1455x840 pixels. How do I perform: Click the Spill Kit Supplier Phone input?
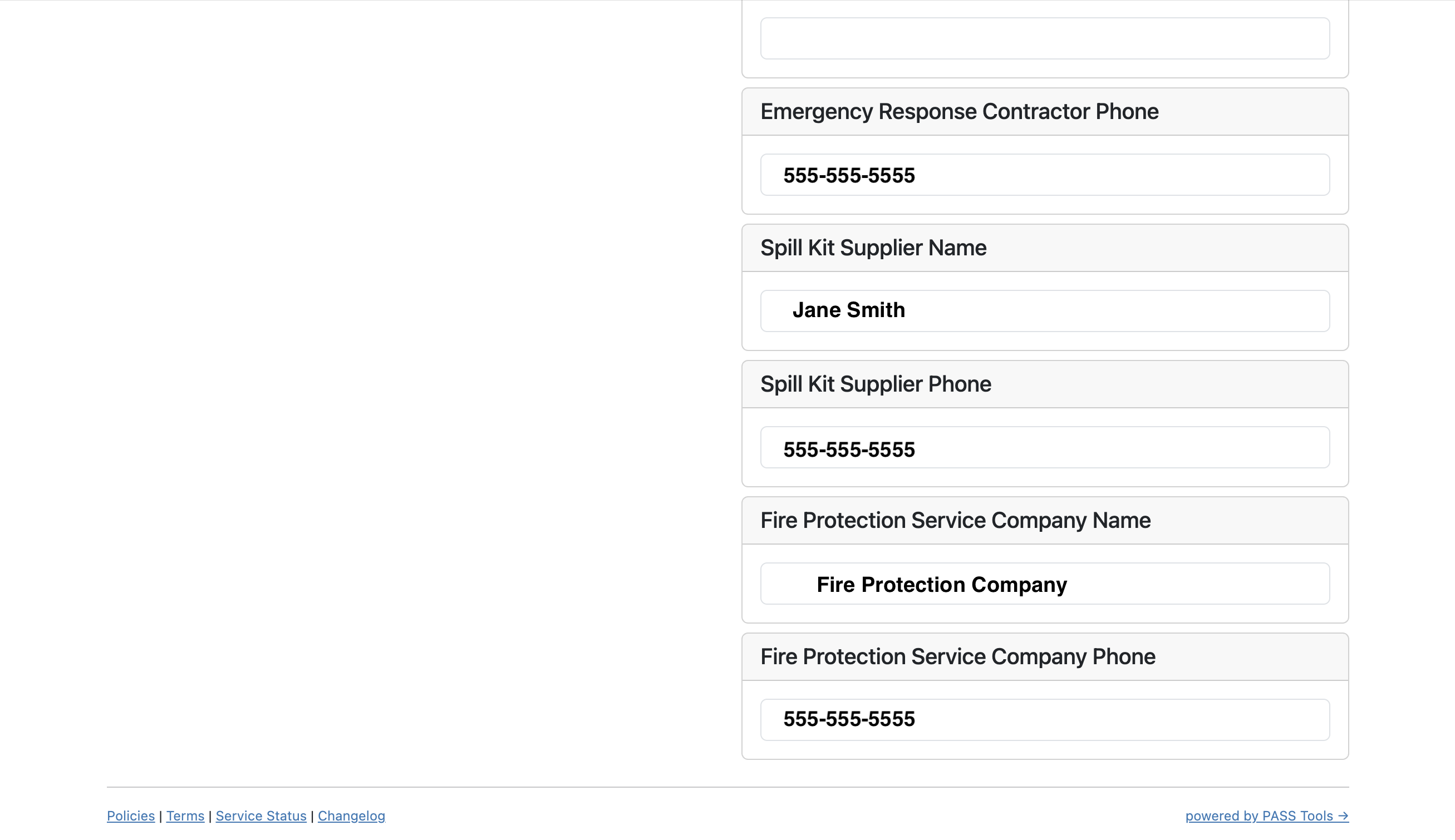tap(1044, 448)
